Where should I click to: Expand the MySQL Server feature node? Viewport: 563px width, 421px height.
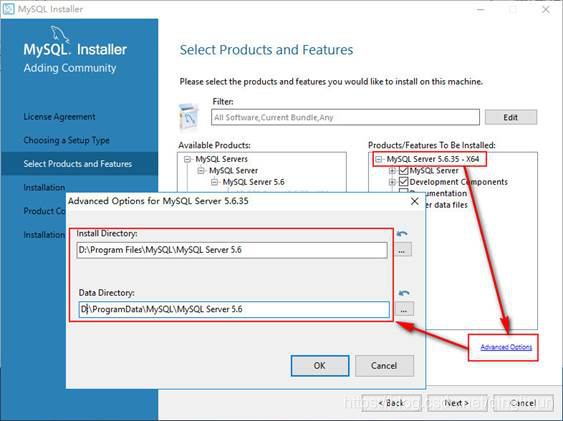[392, 171]
